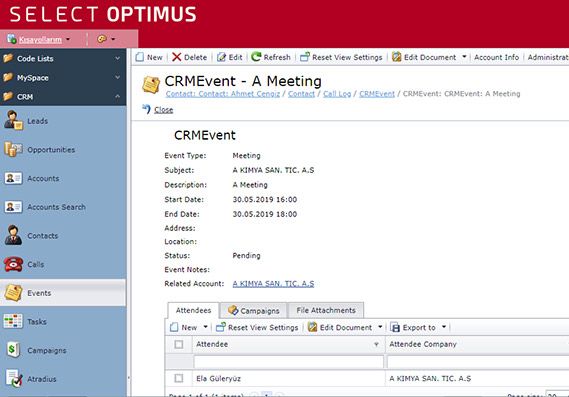Viewport: 569px width, 397px height.
Task: Open Leads from the CRM sidebar
Action: [x=37, y=121]
